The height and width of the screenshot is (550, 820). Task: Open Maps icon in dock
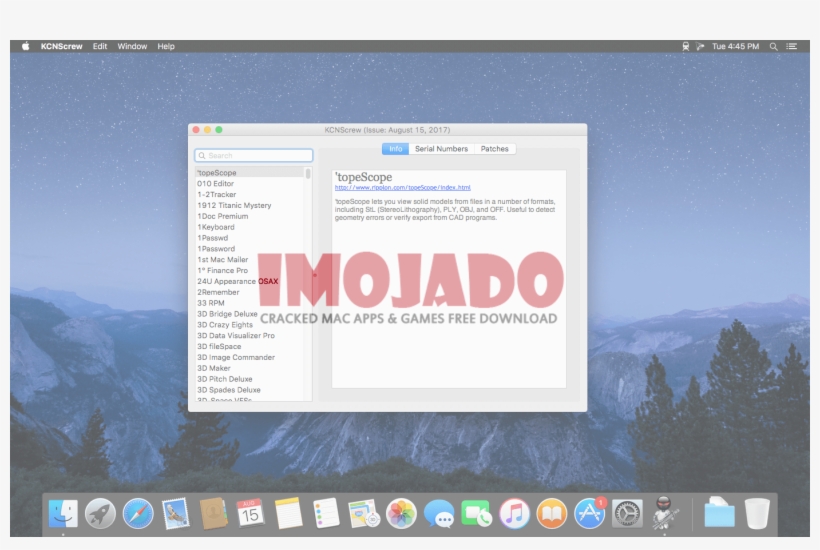coord(364,513)
